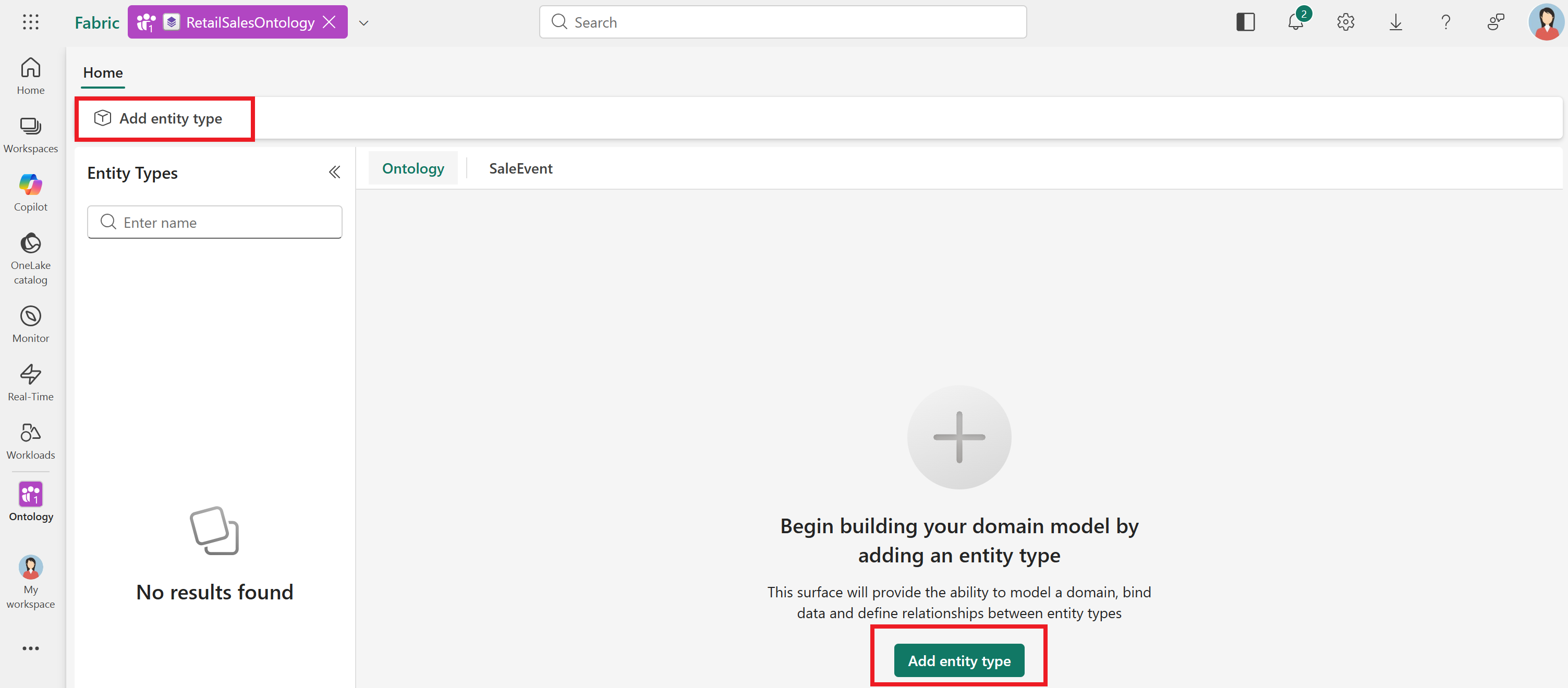This screenshot has height=688, width=1568.
Task: Switch to the SaleEvent tab
Action: (520, 168)
